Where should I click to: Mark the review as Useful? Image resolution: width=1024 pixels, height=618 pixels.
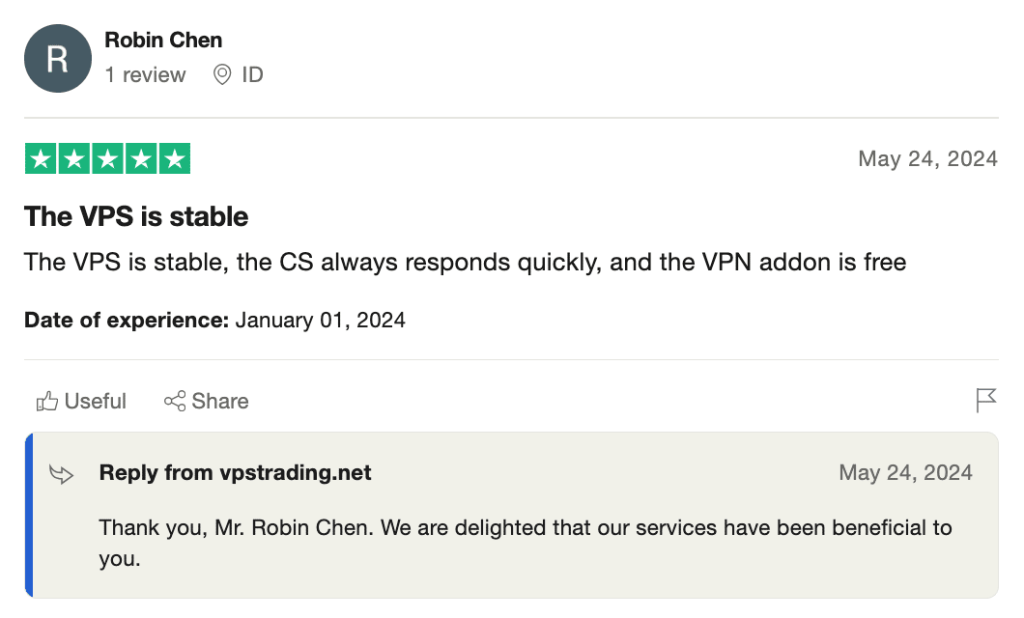[81, 401]
